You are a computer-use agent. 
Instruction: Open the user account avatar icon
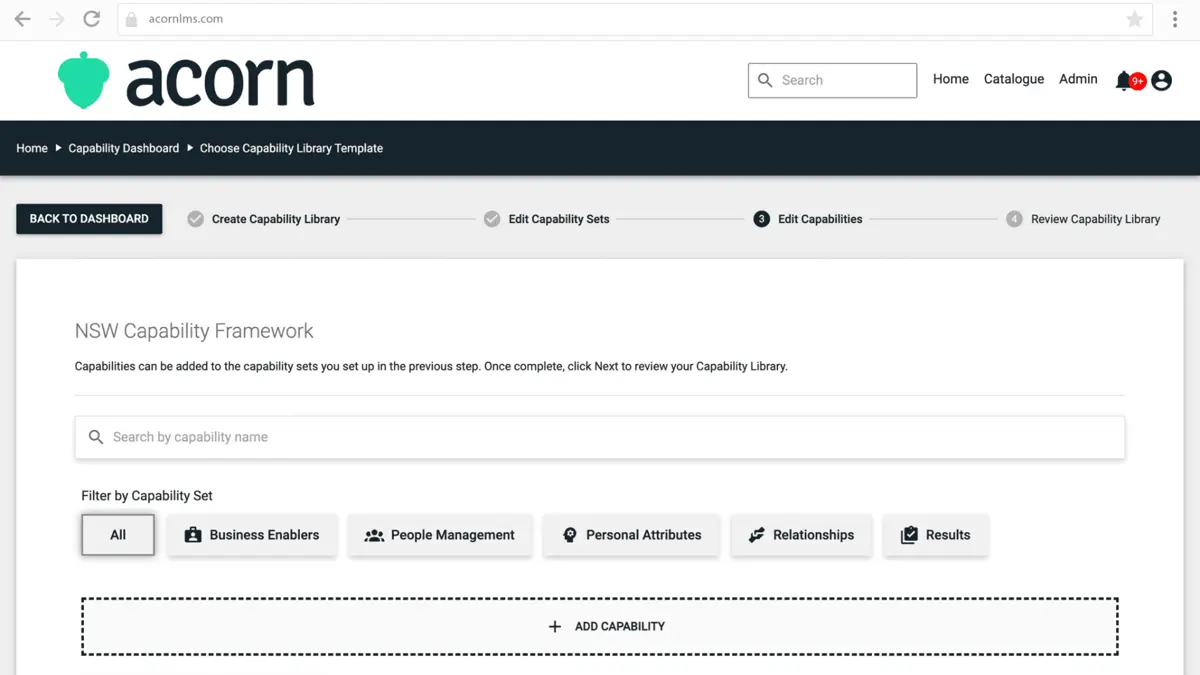tap(1161, 80)
